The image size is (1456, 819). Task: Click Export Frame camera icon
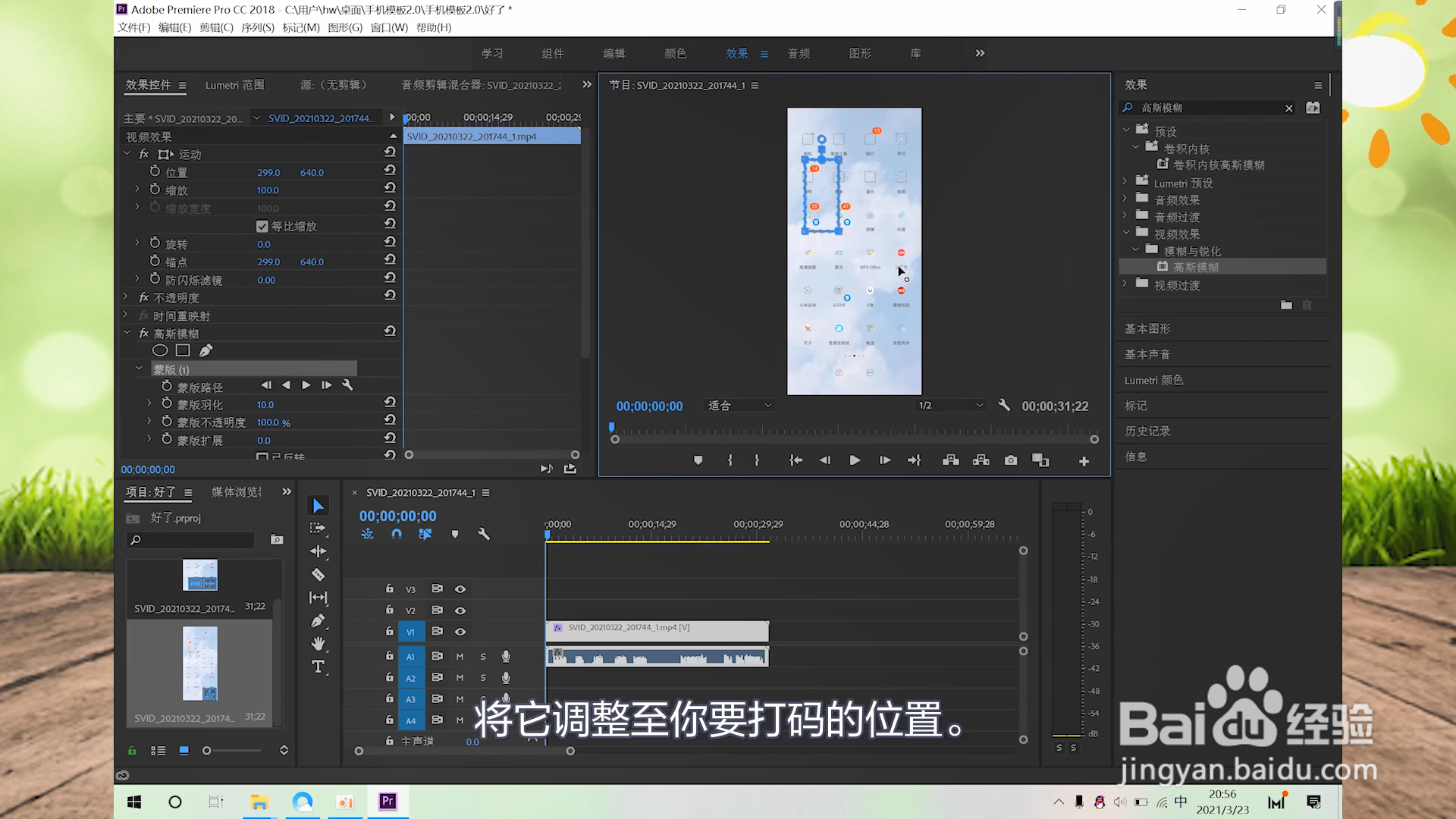1011,460
